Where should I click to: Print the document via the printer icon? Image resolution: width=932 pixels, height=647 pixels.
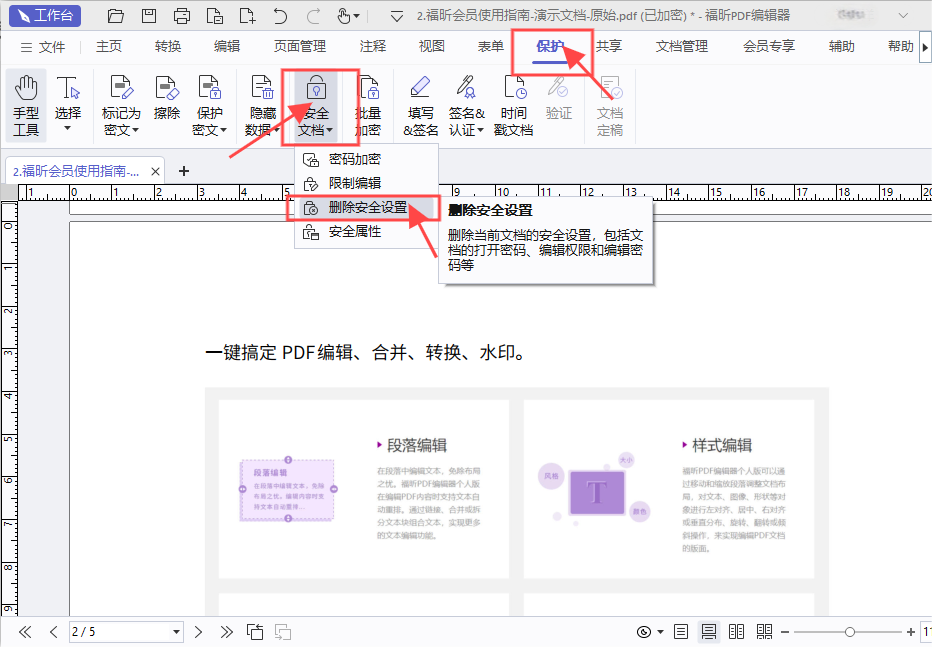point(182,16)
